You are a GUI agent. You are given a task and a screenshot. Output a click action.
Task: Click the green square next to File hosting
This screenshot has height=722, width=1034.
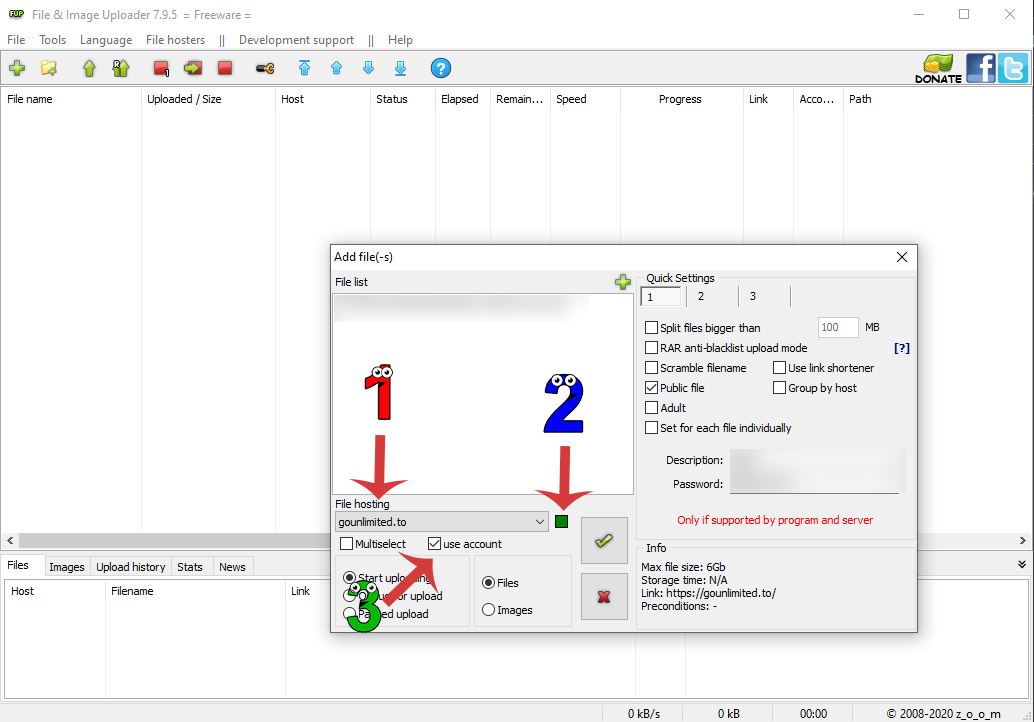coord(561,522)
